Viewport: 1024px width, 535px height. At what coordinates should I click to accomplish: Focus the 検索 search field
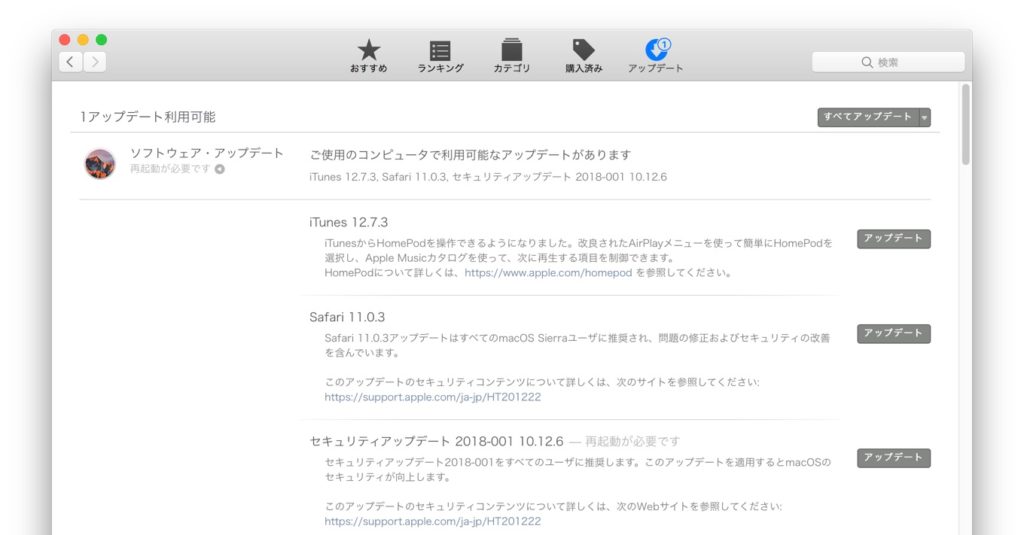[888, 62]
